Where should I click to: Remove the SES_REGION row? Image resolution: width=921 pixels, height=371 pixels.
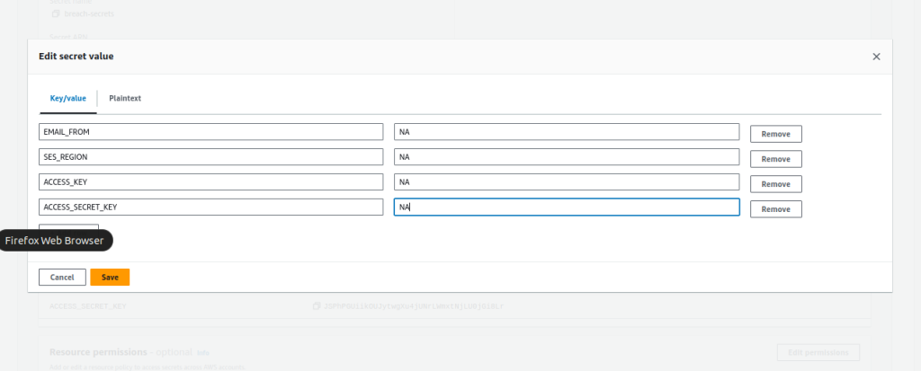click(x=775, y=159)
